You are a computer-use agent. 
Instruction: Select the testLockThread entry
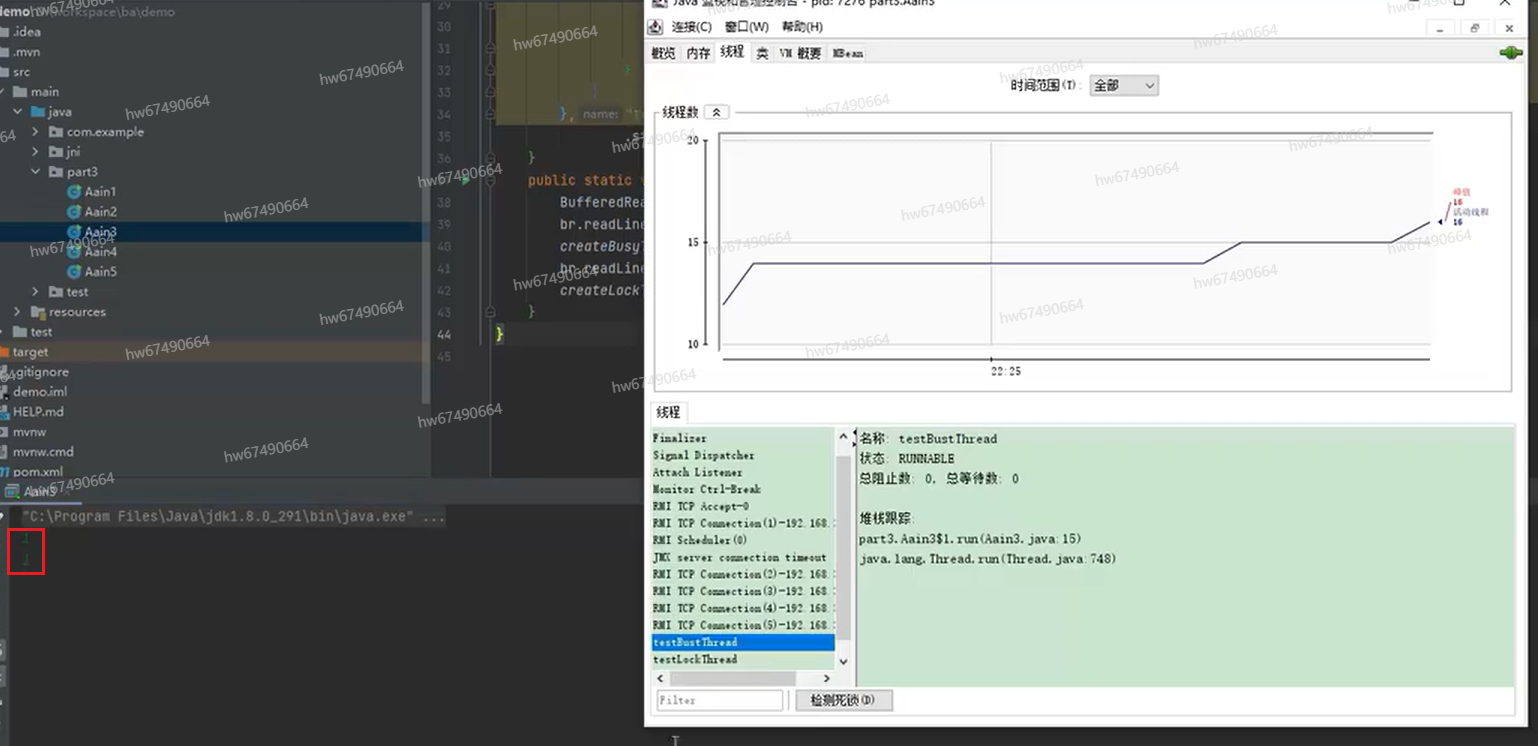click(x=742, y=660)
